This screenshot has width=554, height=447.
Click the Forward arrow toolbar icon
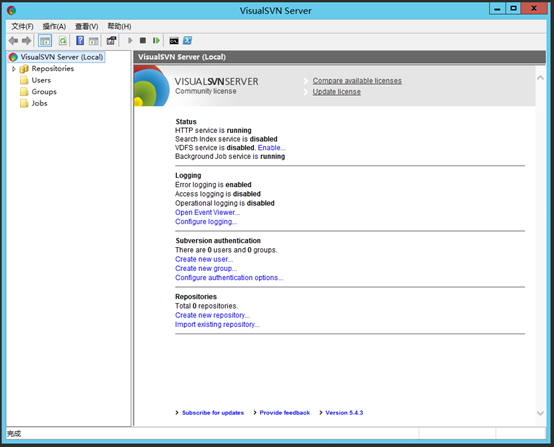[26, 41]
